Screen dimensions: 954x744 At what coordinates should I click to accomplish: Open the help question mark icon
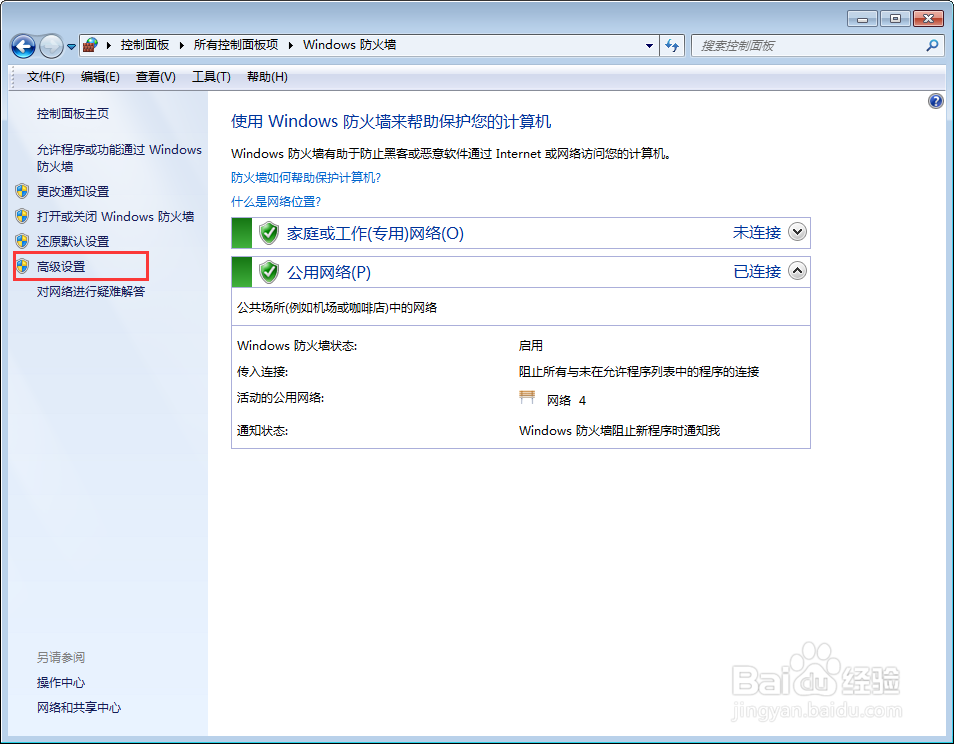(935, 101)
